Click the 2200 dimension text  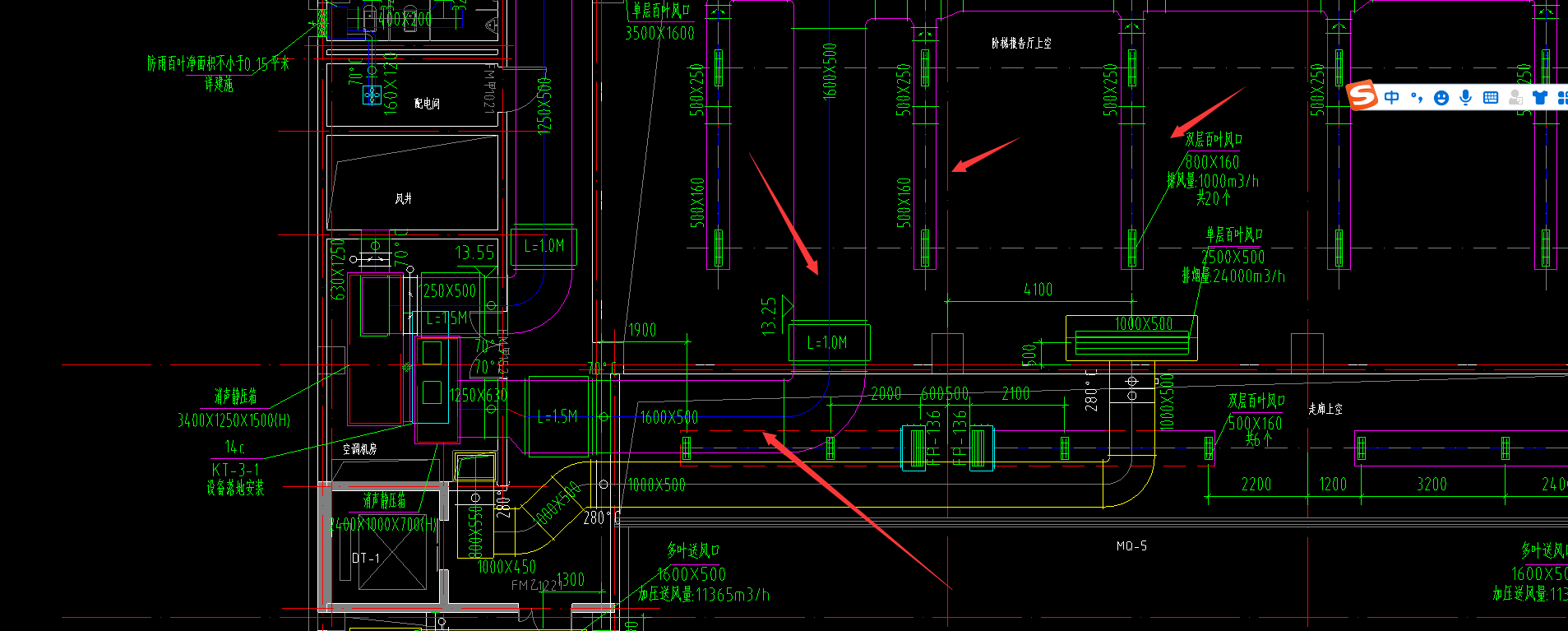point(1256,484)
